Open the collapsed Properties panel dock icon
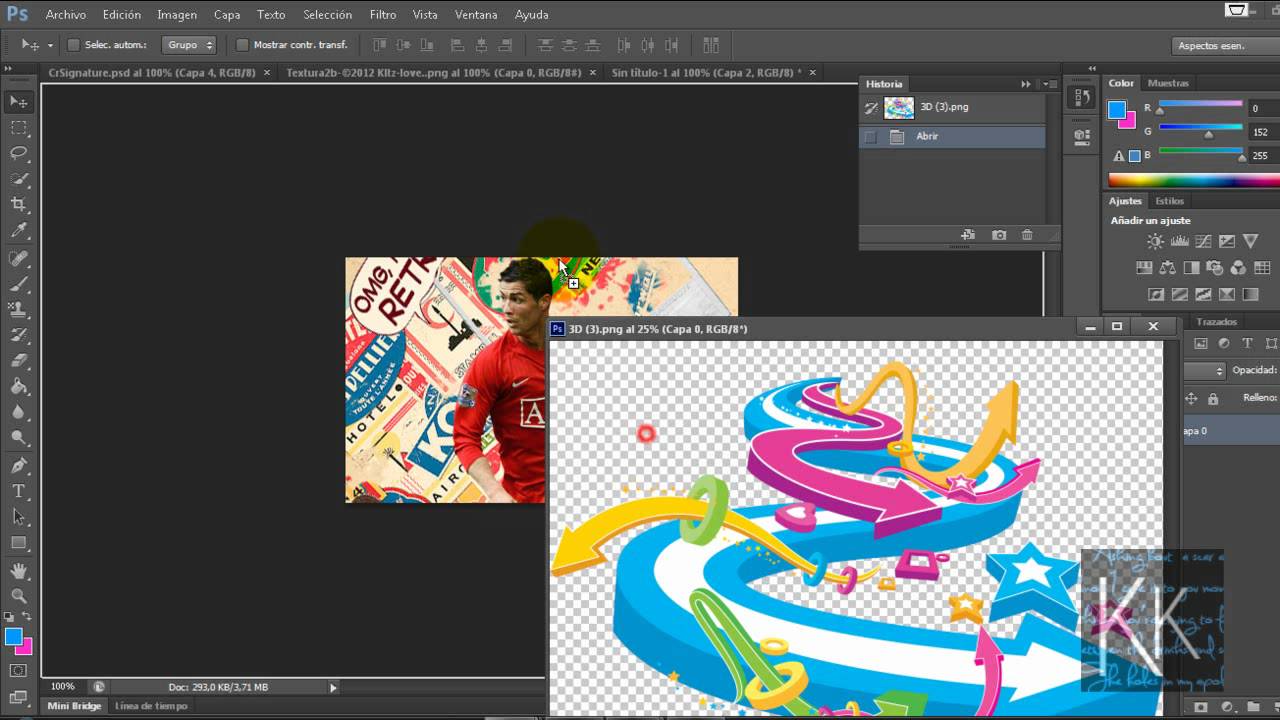The image size is (1280, 720). pyautogui.click(x=1081, y=136)
